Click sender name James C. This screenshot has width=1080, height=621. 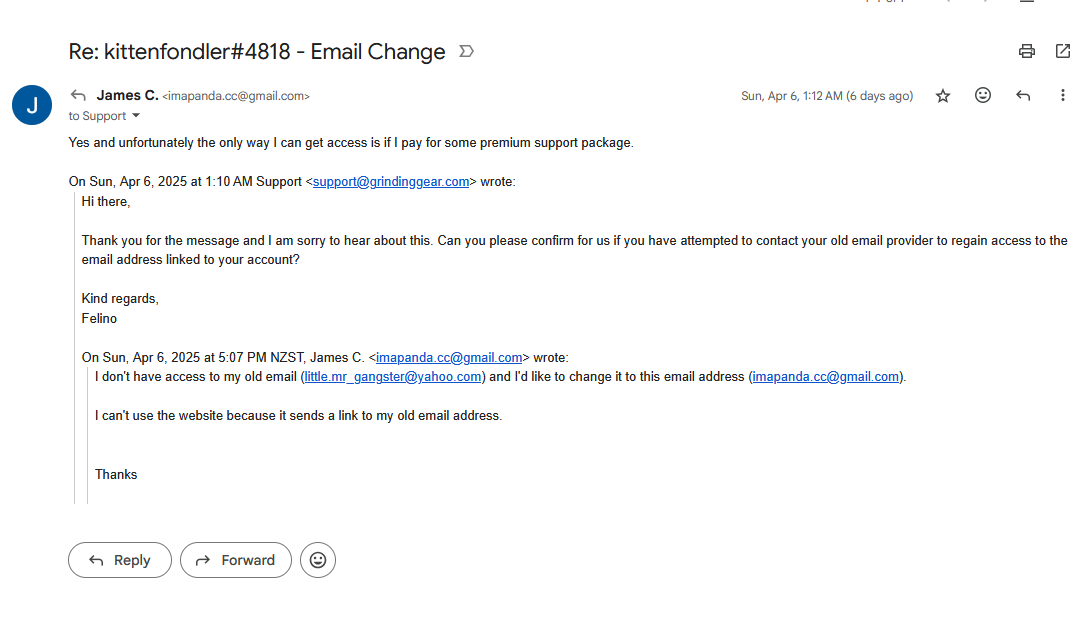pyautogui.click(x=127, y=96)
